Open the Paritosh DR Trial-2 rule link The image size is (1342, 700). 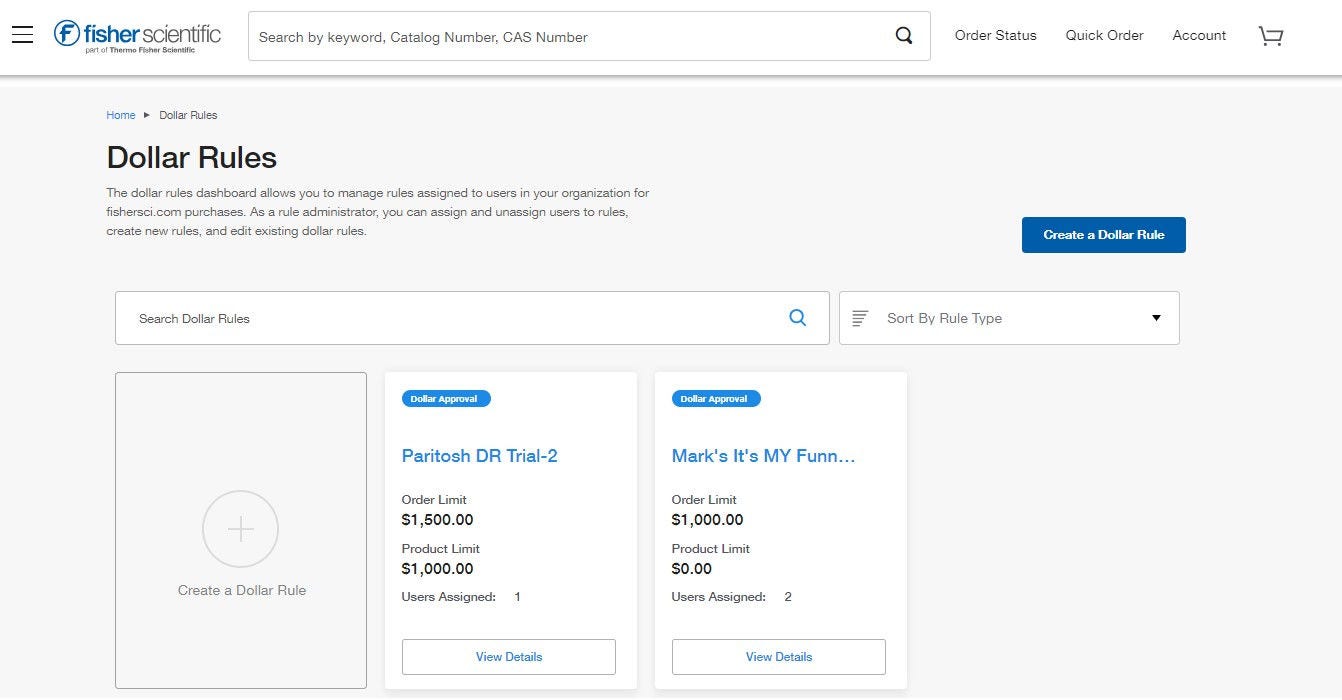point(480,455)
